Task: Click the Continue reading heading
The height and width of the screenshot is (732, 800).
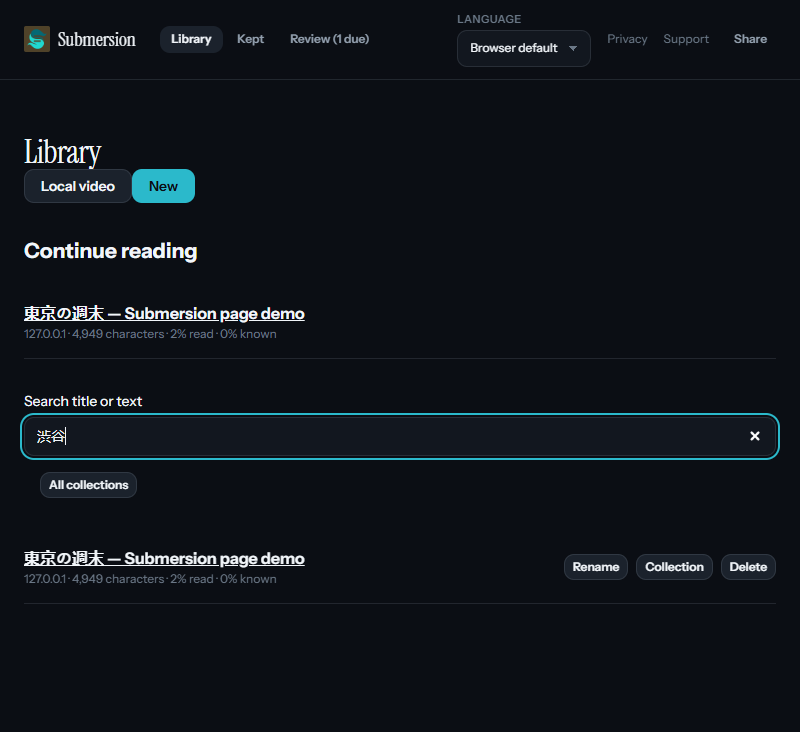Action: (111, 251)
